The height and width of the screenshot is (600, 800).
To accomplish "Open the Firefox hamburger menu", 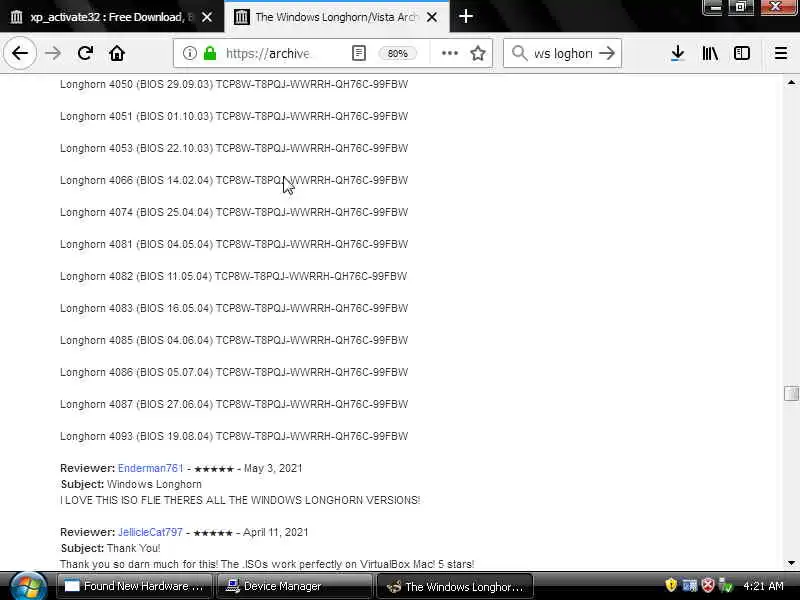I will pos(781,53).
